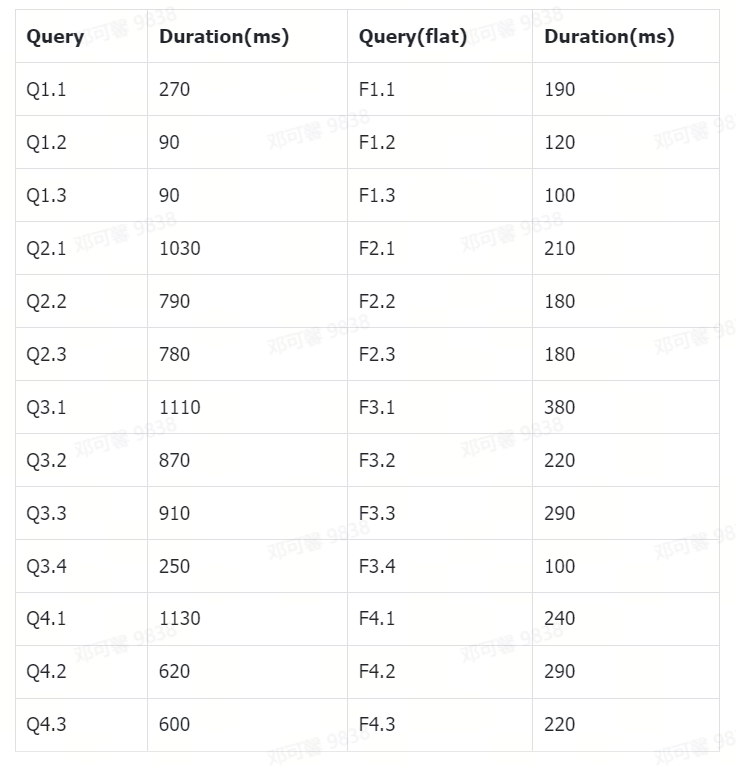Viewport: 736px width, 766px height.
Task: Click the Query(flat) column header
Action: [412, 37]
